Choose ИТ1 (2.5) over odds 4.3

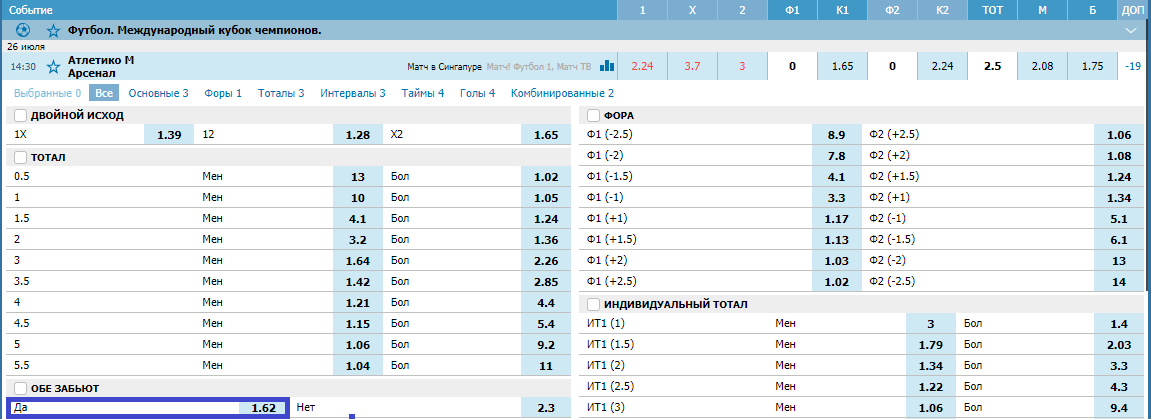click(x=1118, y=386)
